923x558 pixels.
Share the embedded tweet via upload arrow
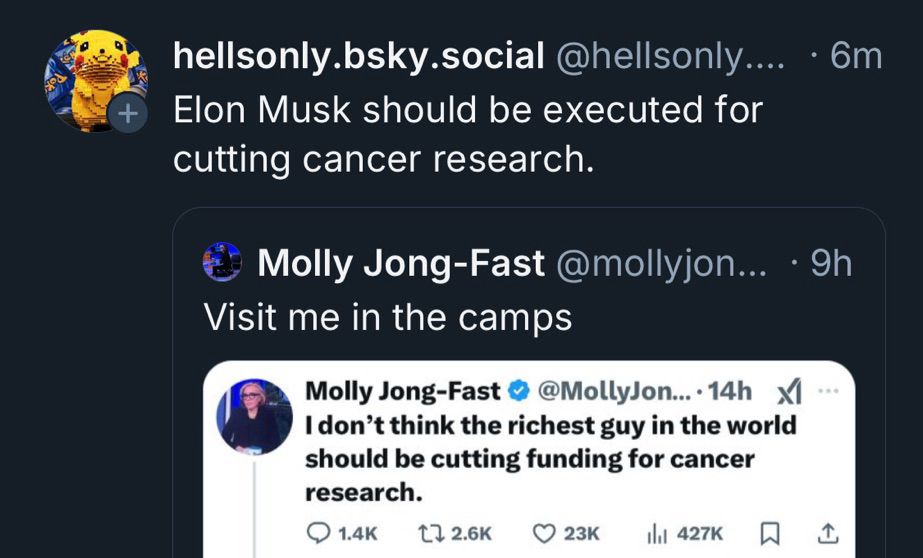click(x=827, y=533)
